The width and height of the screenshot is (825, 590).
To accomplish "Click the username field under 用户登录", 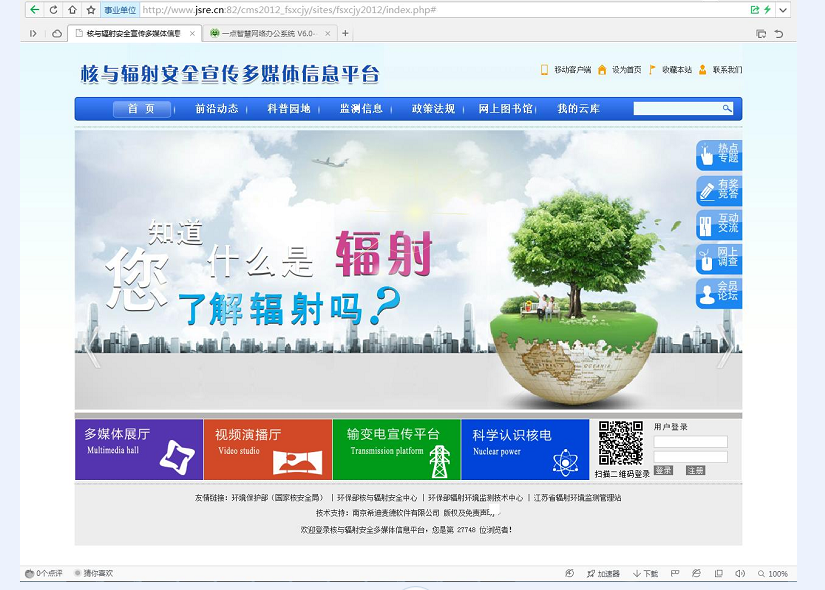I will [x=690, y=441].
